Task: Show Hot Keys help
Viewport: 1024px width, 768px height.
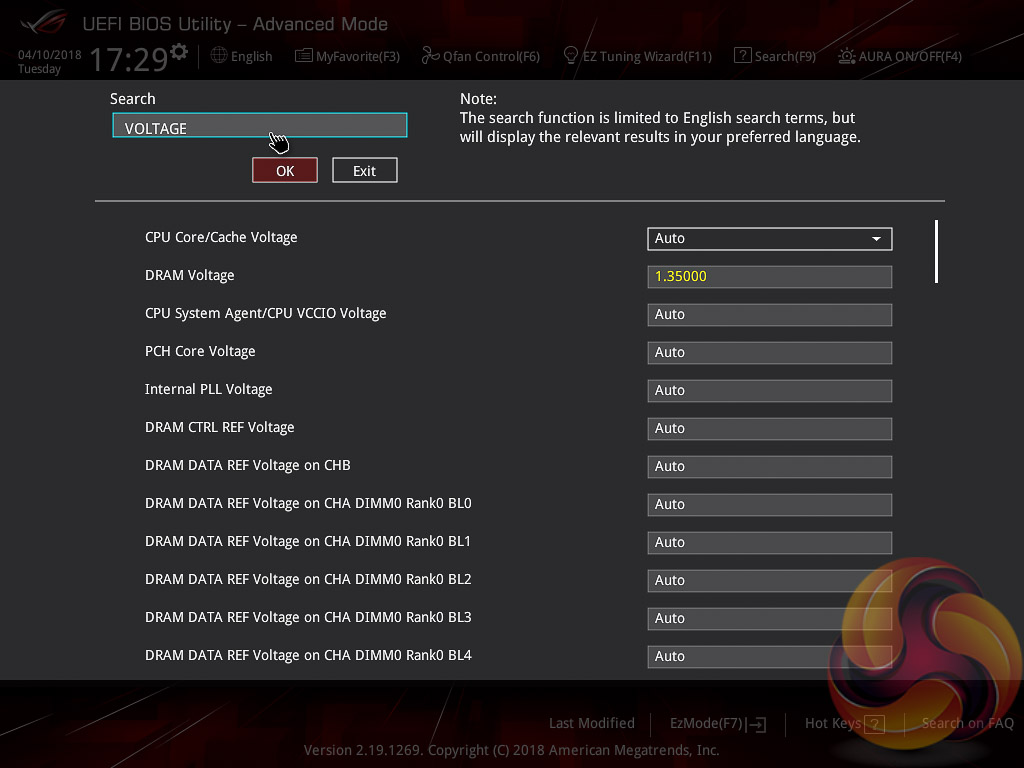Action: [x=833, y=723]
